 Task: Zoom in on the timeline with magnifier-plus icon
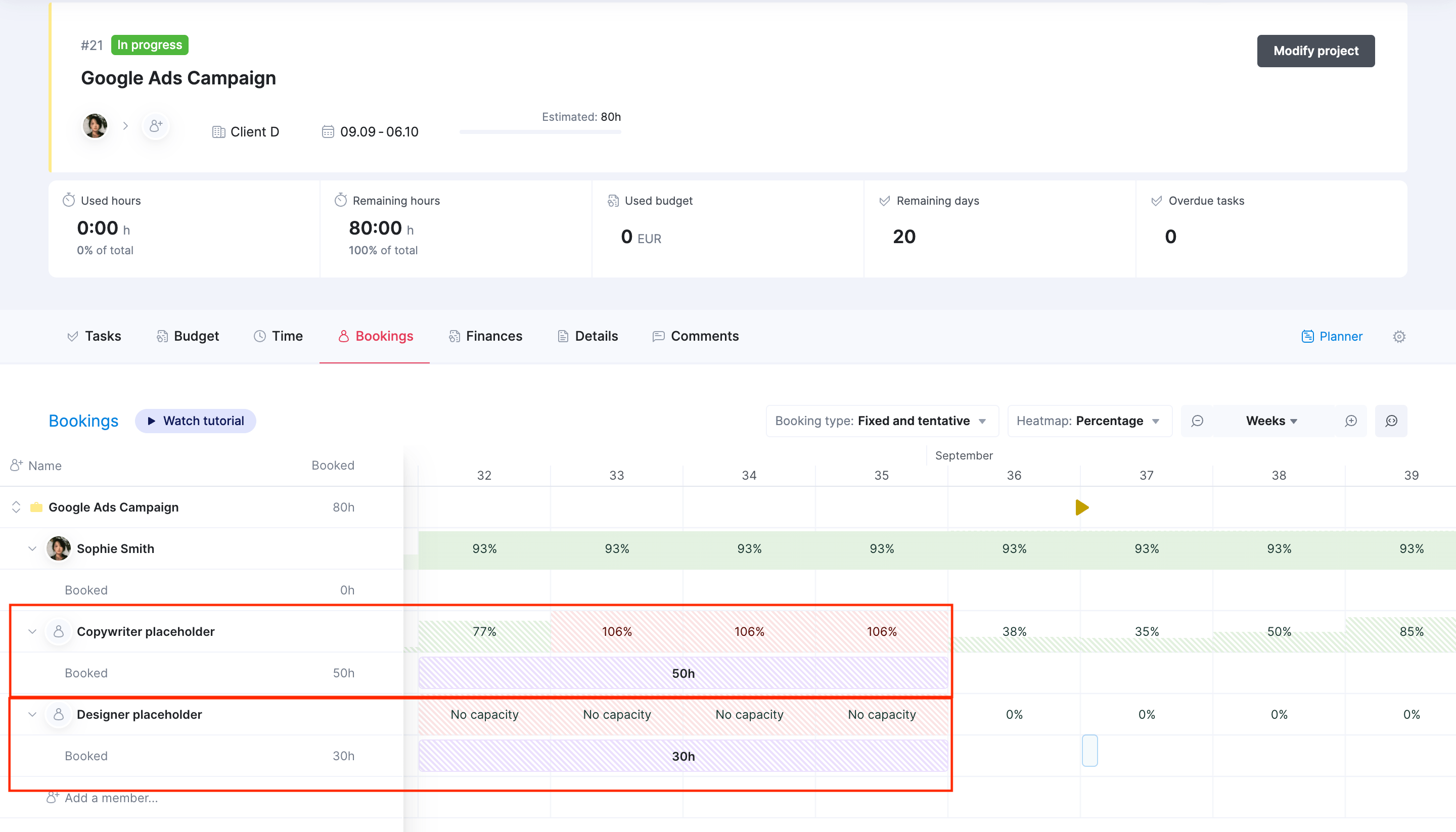click(x=1351, y=421)
